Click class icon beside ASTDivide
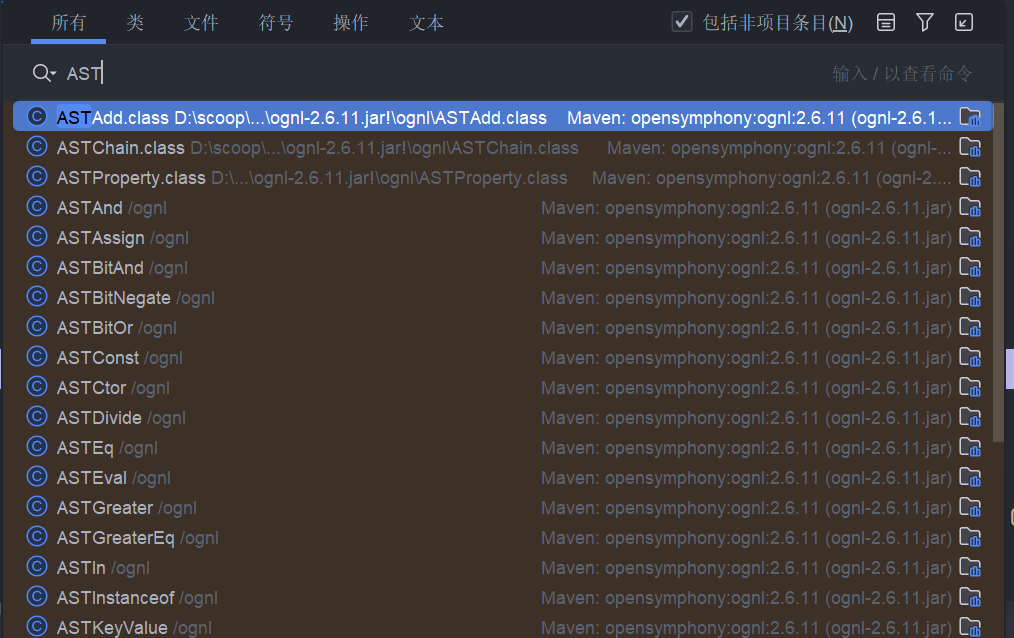Viewport: 1014px width, 638px height. (x=37, y=416)
